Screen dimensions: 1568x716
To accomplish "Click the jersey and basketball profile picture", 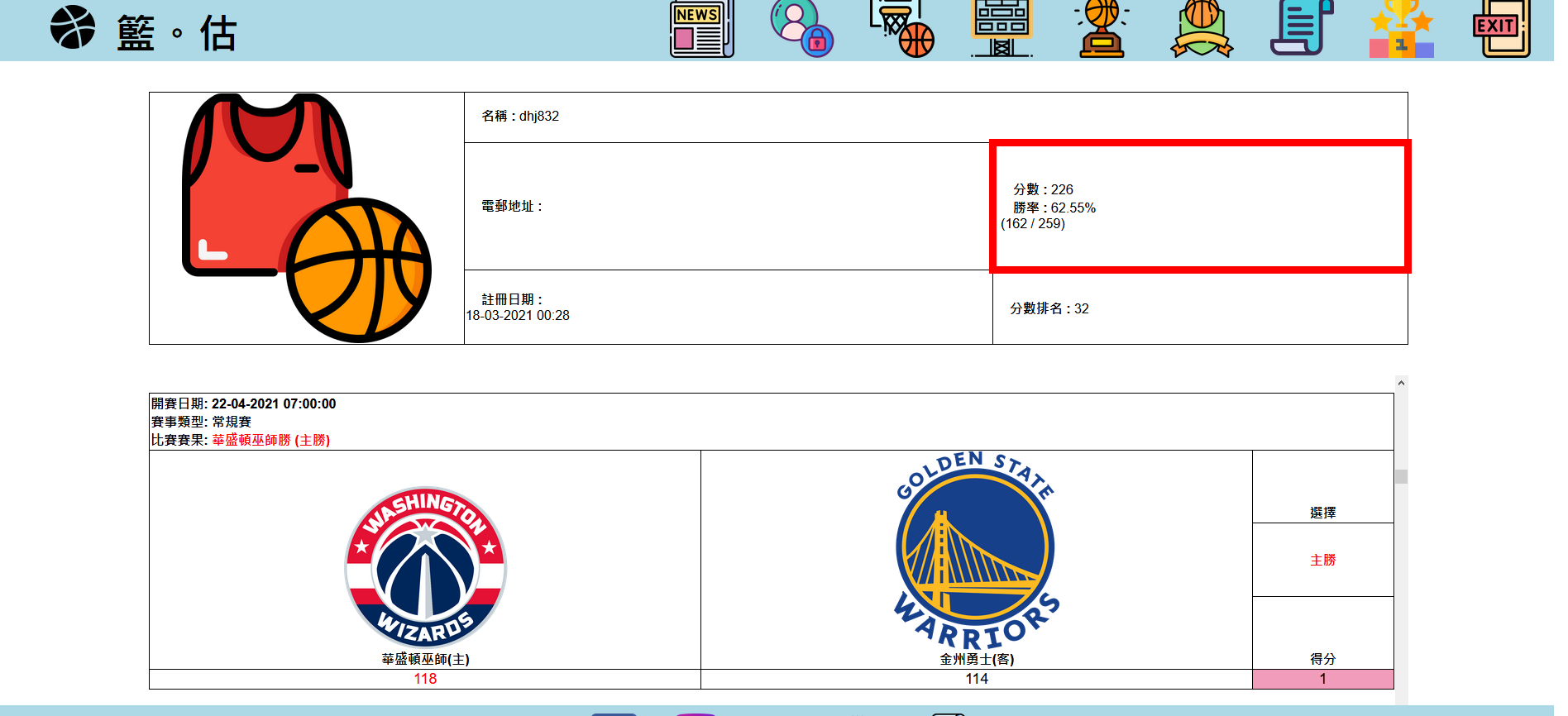I will pos(306,218).
